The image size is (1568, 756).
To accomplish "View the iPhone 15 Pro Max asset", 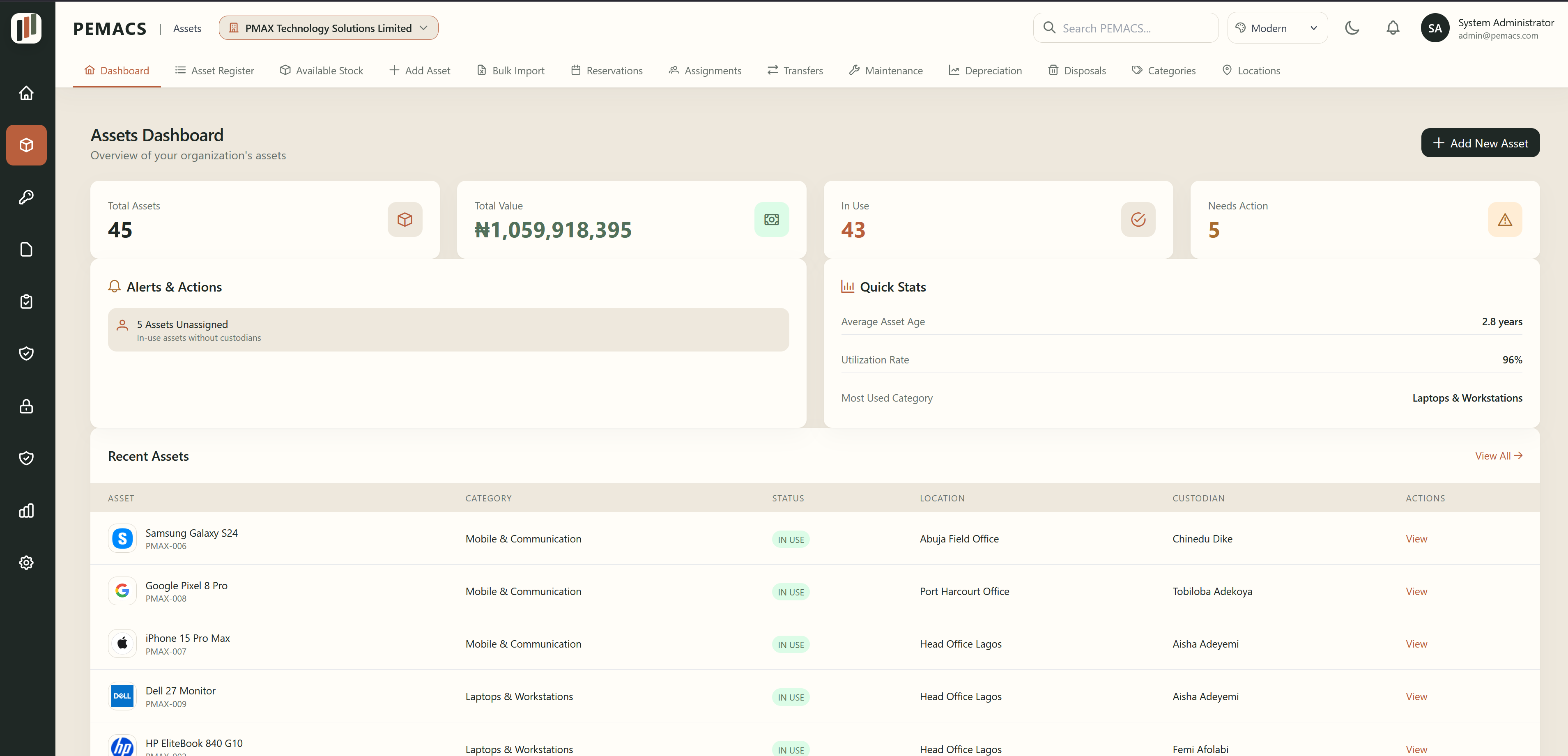I will 1416,644.
